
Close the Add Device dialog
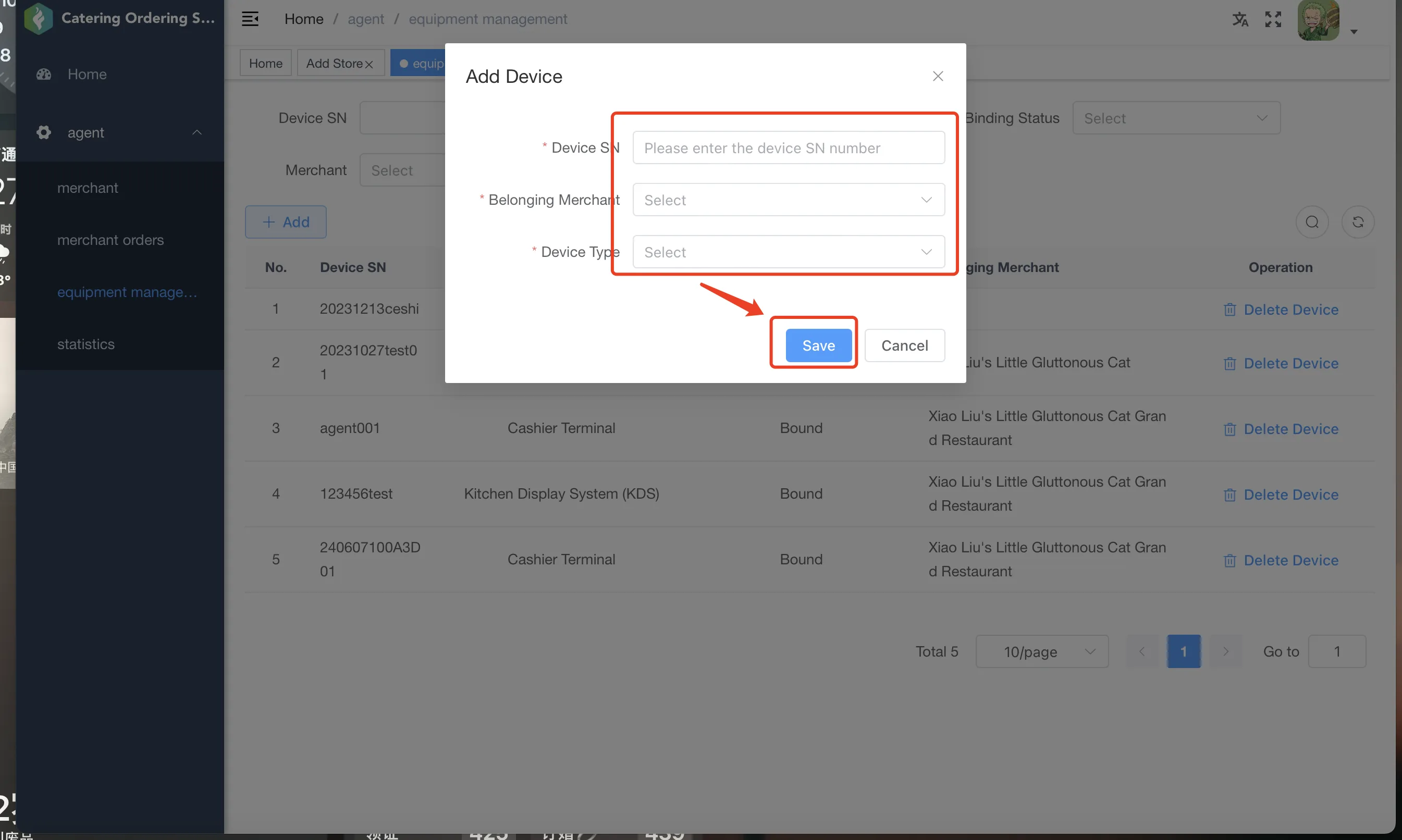(937, 76)
